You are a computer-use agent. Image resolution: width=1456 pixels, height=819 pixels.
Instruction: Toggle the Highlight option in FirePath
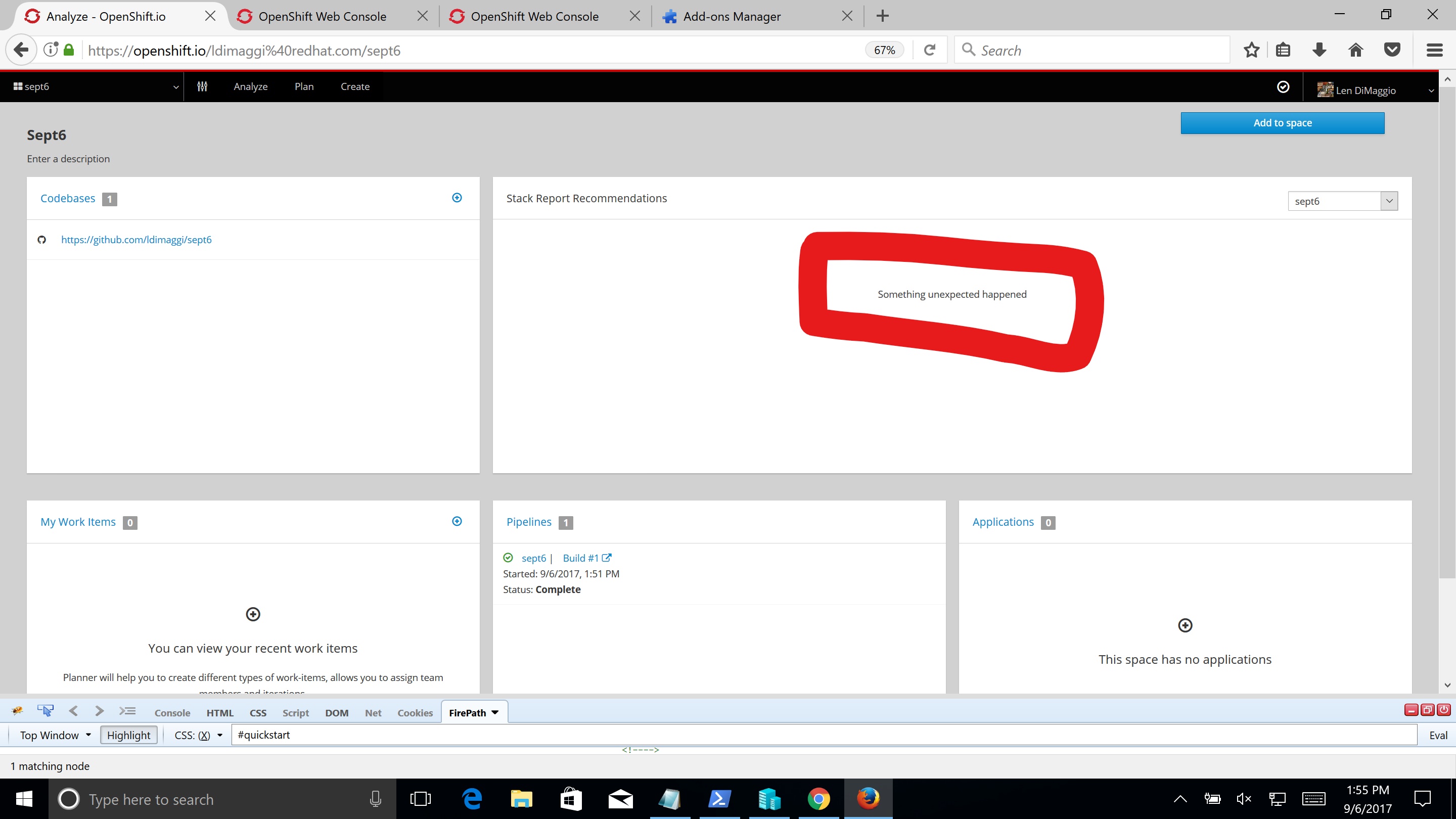[128, 735]
